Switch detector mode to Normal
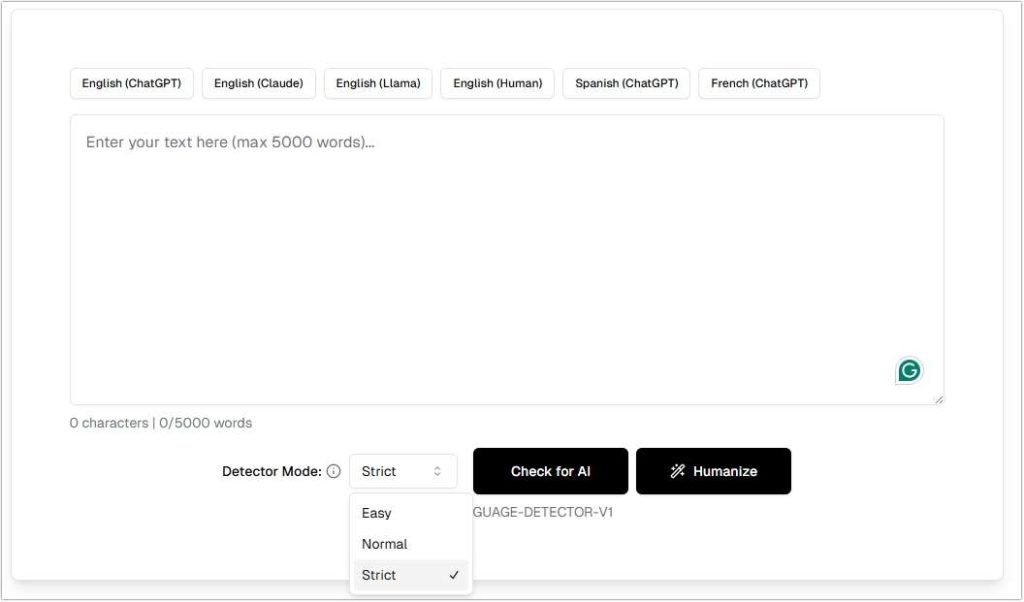The width and height of the screenshot is (1024, 602). (x=384, y=544)
